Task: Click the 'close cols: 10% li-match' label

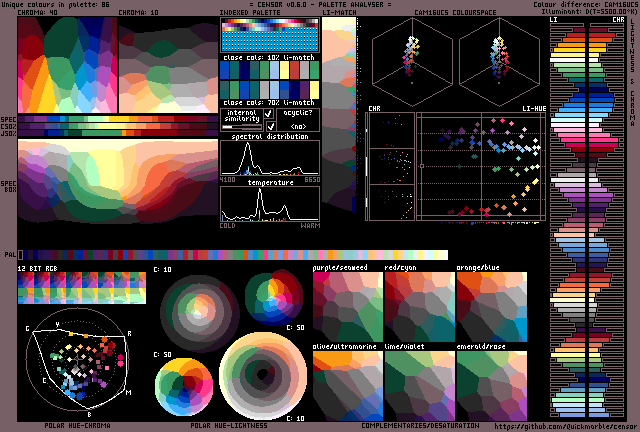Action: tap(269, 57)
